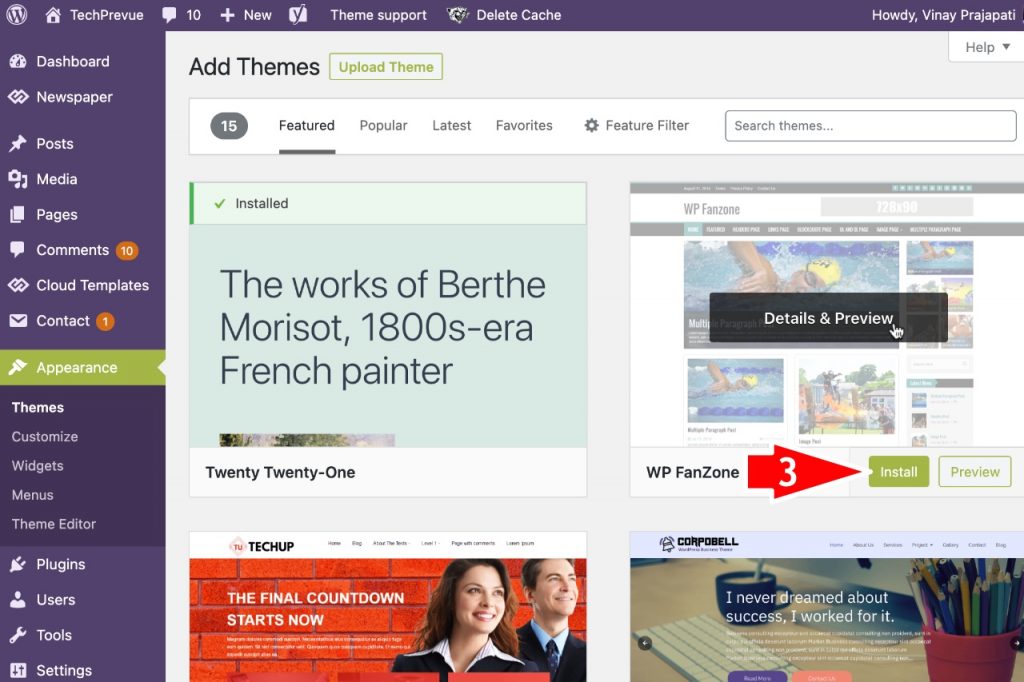Open the Widgets submenu item
Screen dimensions: 1024x682
37,466
